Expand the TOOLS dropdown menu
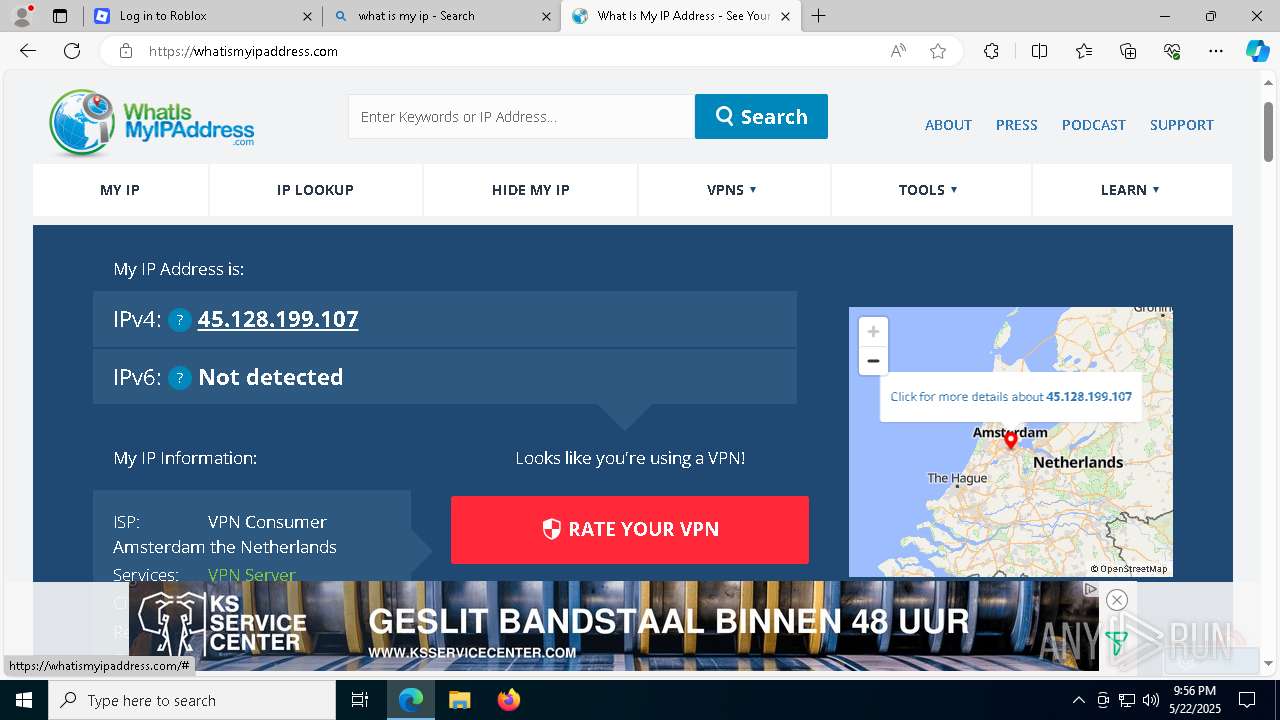This screenshot has height=720, width=1280. point(928,190)
